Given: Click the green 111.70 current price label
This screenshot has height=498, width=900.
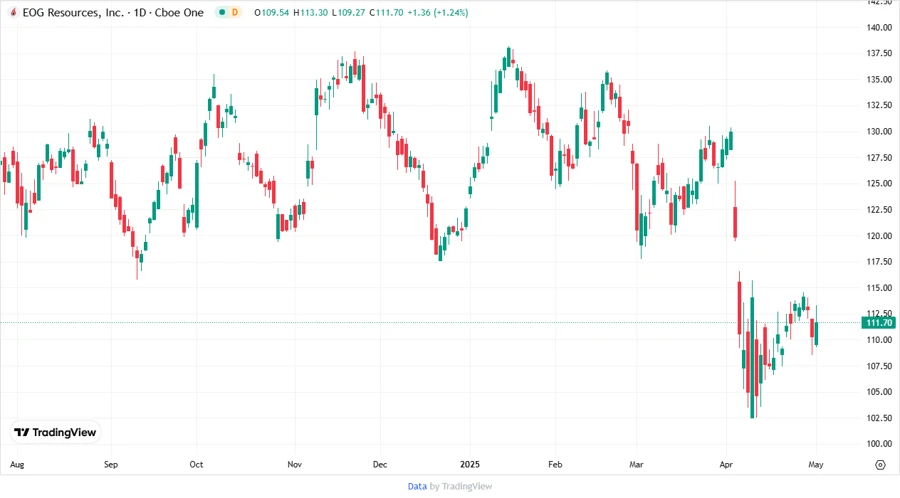Looking at the screenshot, I should 879,323.
